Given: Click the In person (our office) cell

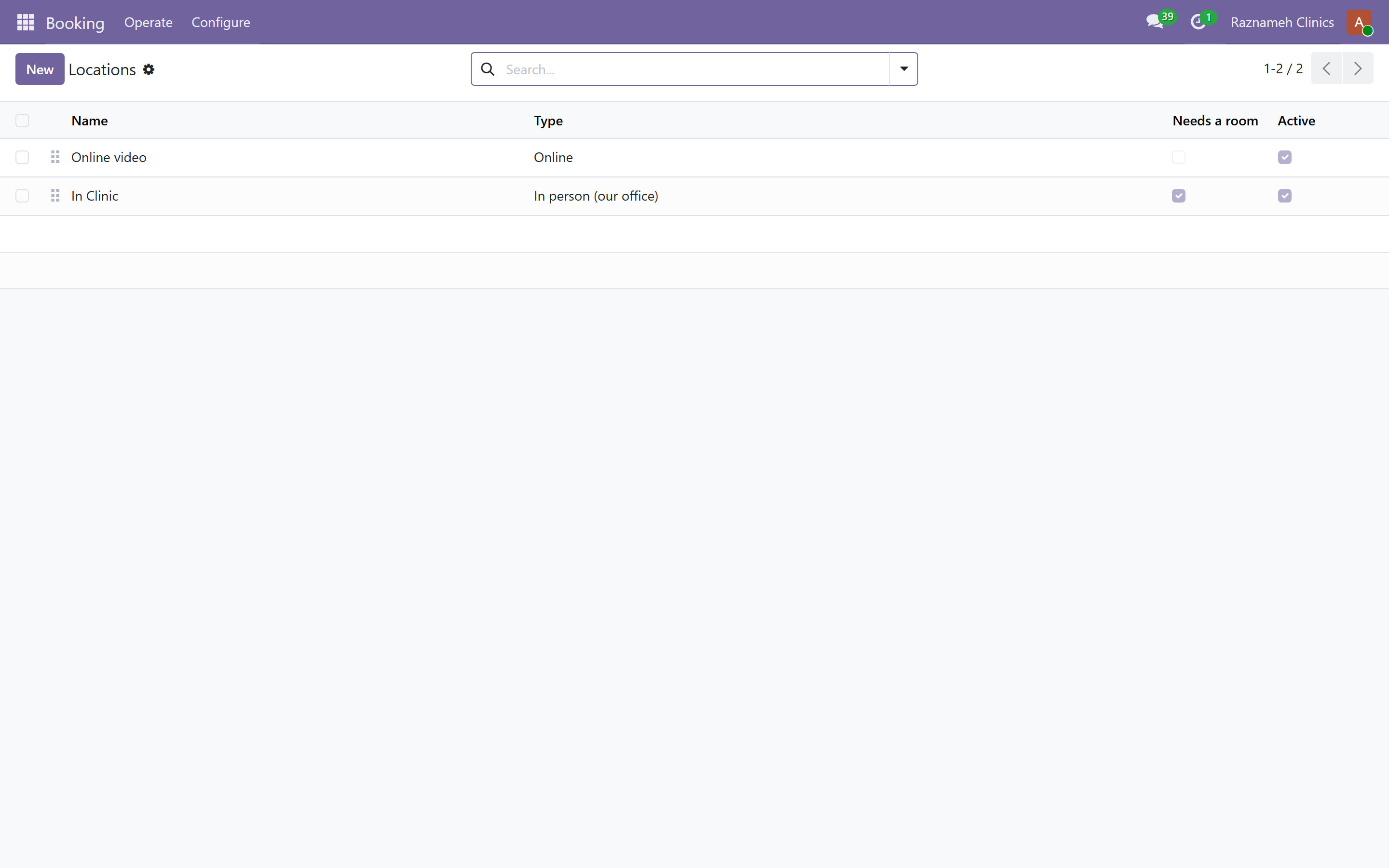Looking at the screenshot, I should [596, 196].
